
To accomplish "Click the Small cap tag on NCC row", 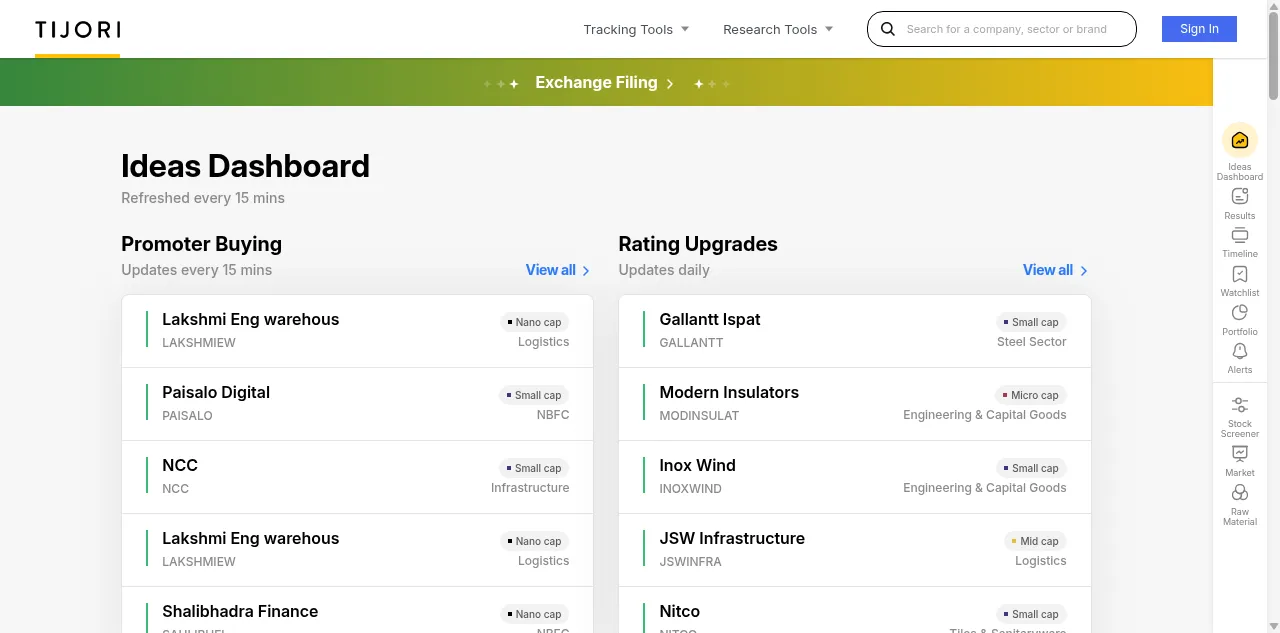I will point(534,468).
